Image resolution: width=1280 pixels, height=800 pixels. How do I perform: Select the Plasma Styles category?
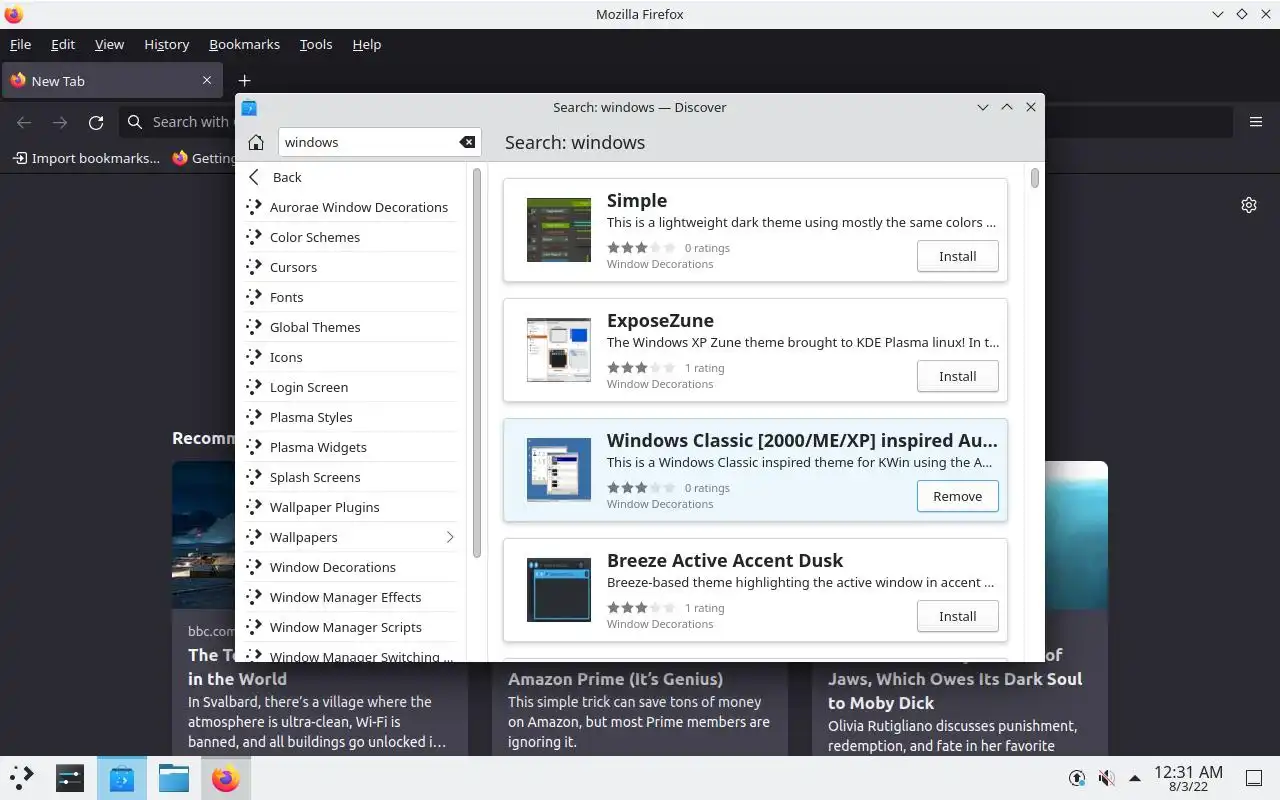pos(351,417)
